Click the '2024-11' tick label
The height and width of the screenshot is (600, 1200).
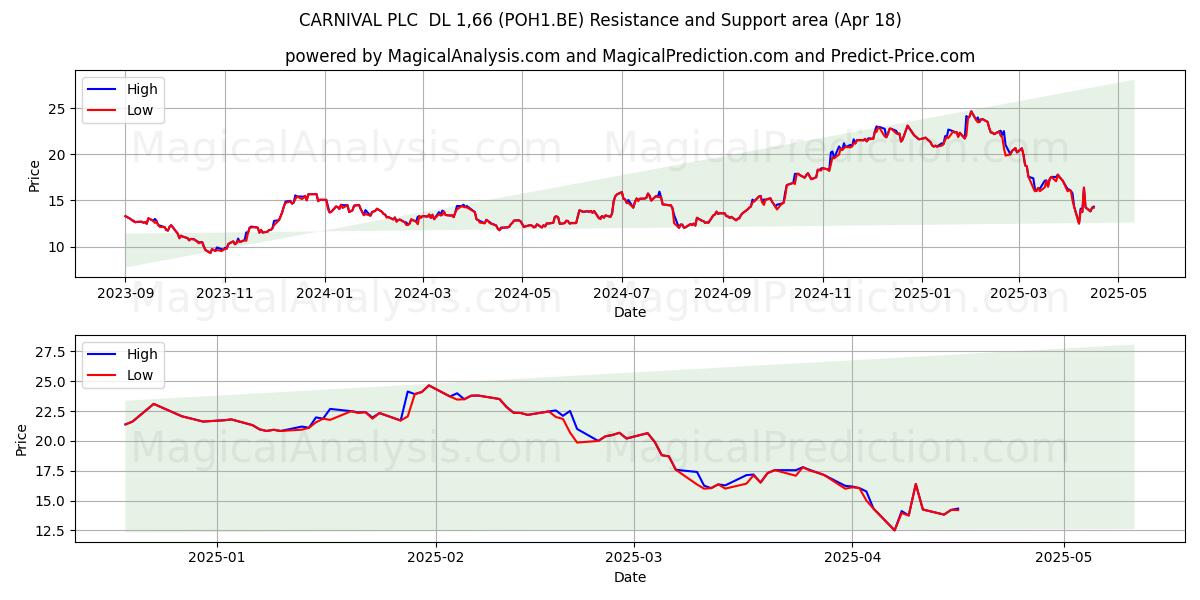[822, 294]
